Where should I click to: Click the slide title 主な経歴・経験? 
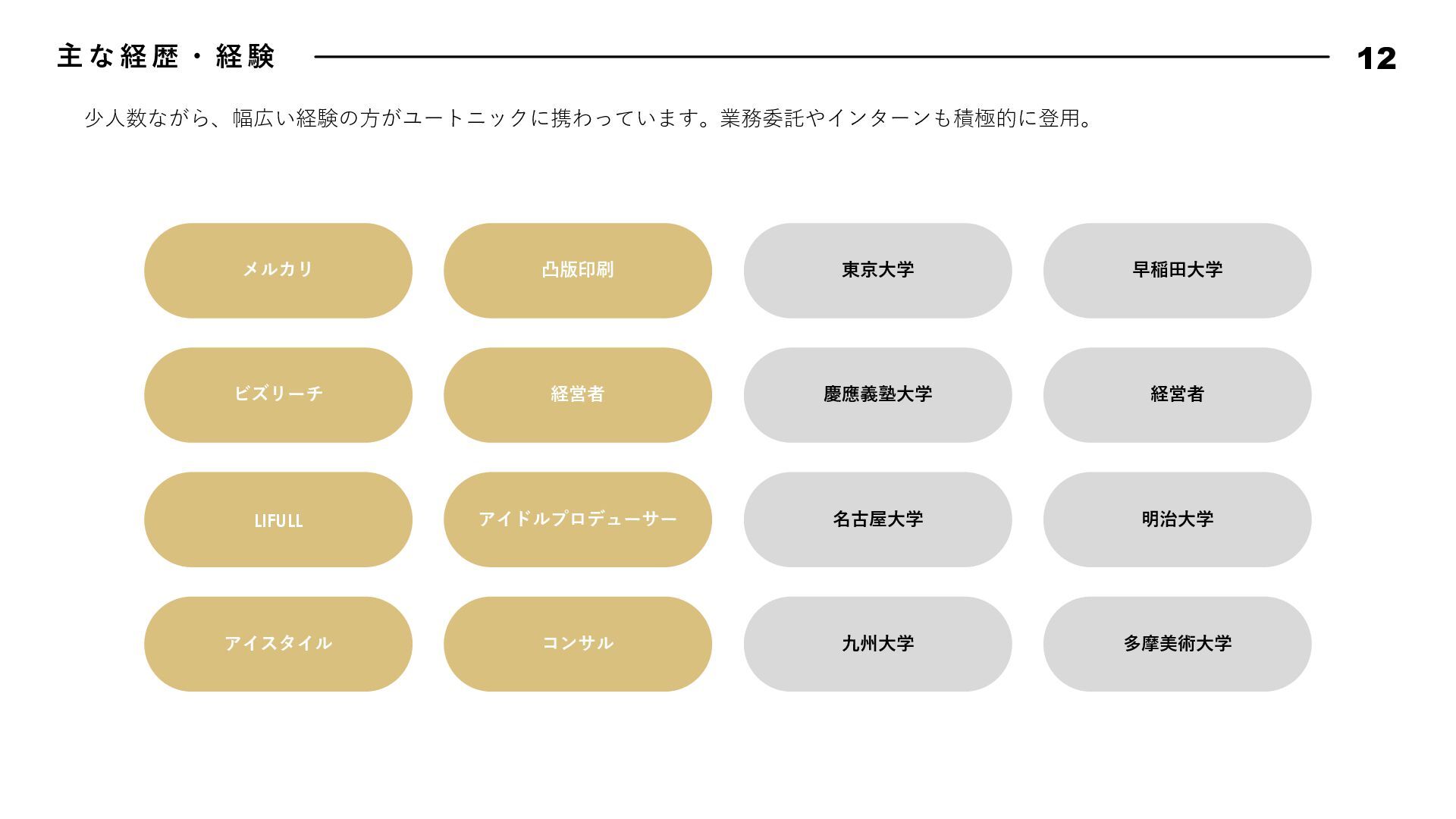tap(166, 57)
